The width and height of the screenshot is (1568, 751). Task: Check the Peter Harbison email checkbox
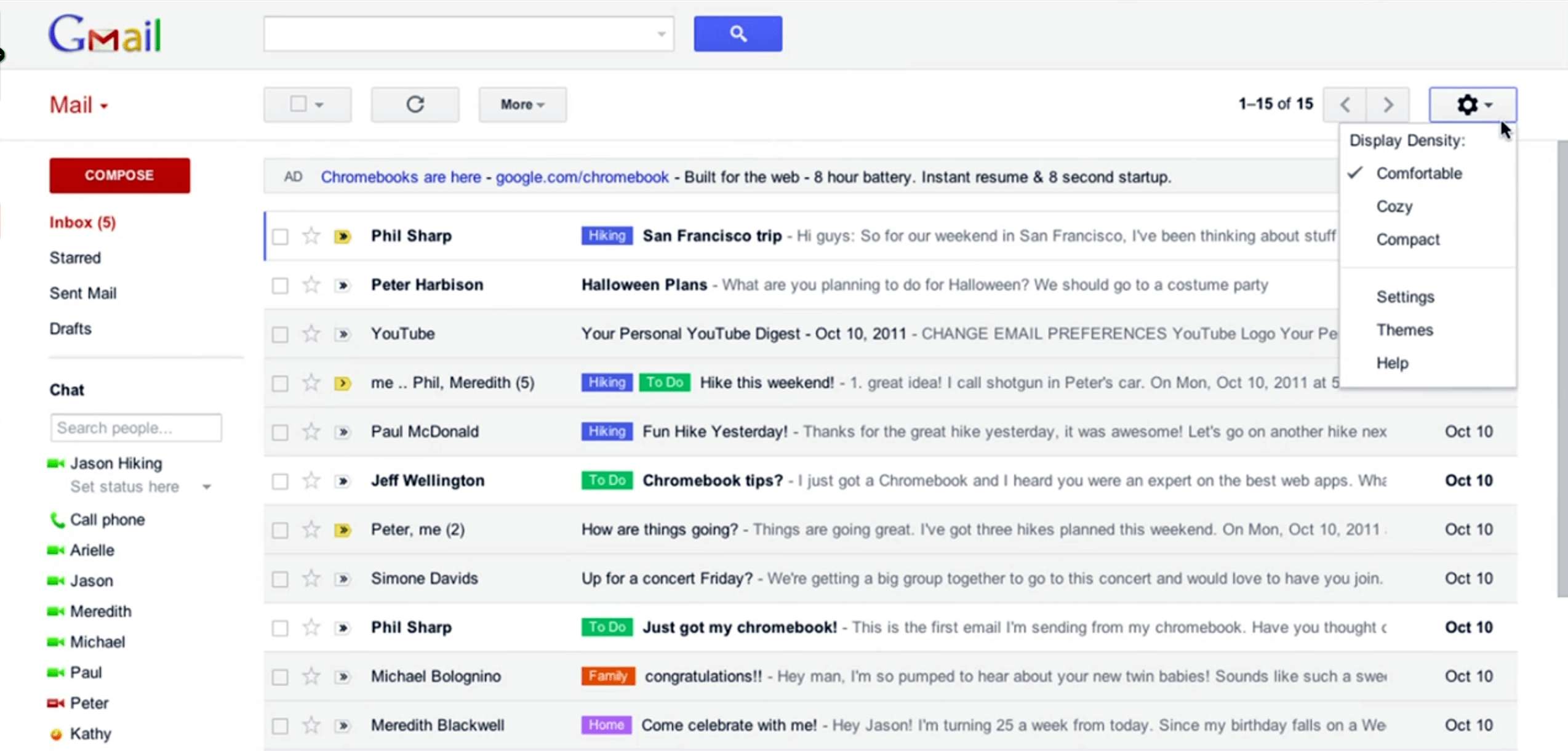click(280, 286)
